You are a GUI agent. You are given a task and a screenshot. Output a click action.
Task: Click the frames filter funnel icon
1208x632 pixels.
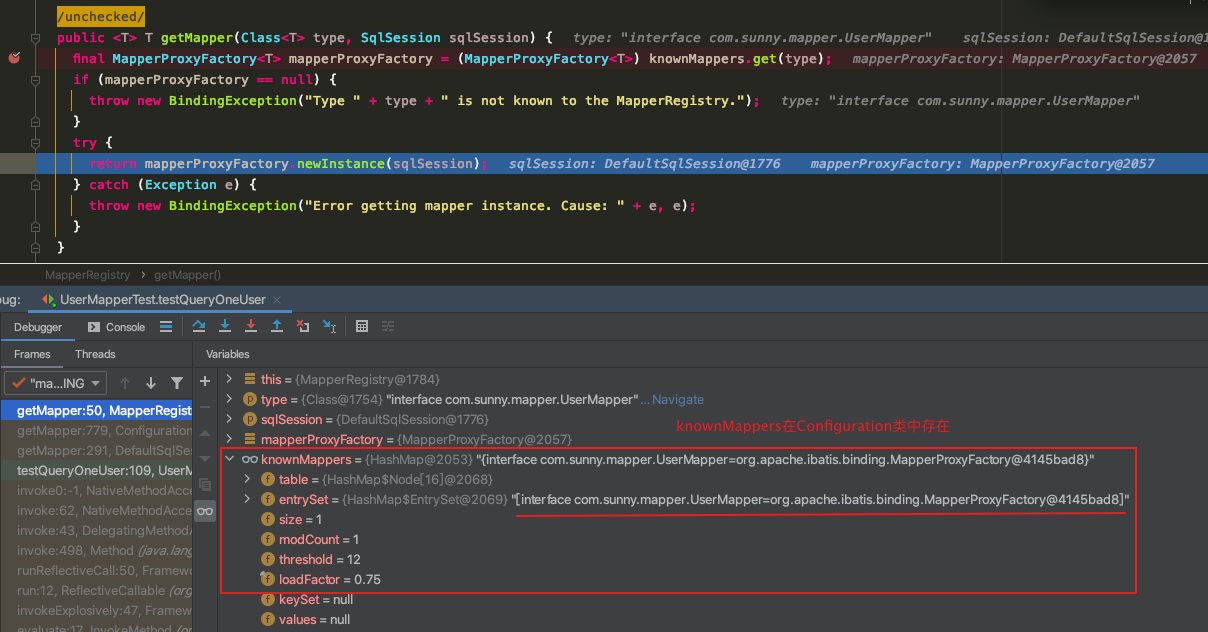click(177, 383)
